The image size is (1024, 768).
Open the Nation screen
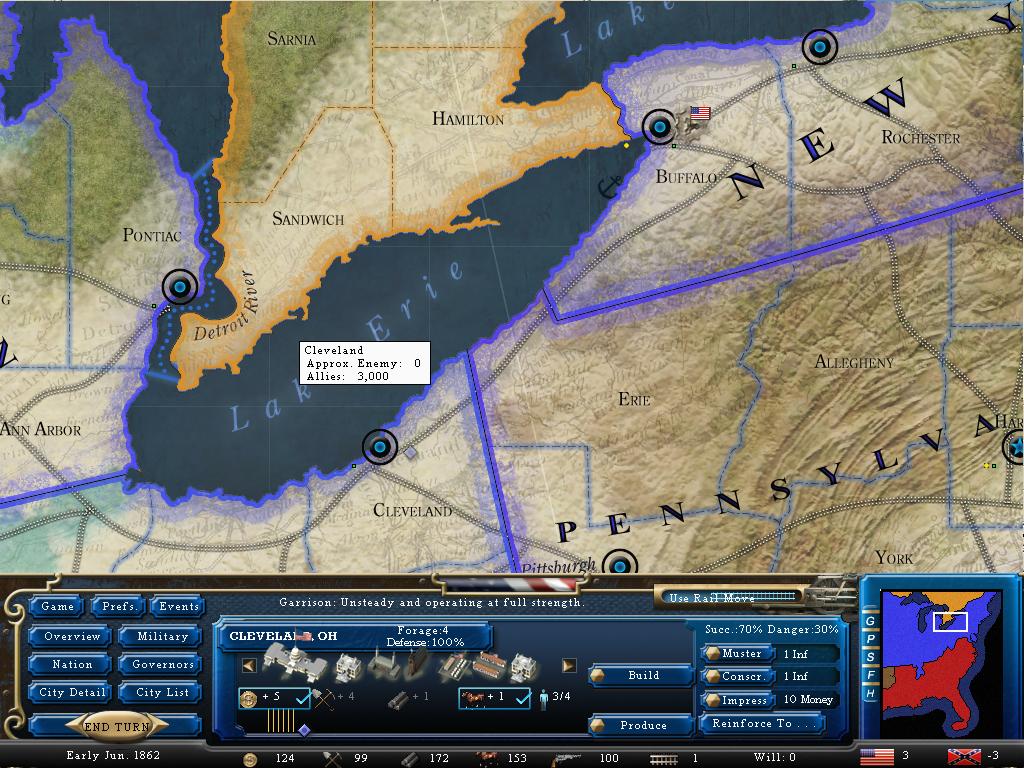pos(72,664)
